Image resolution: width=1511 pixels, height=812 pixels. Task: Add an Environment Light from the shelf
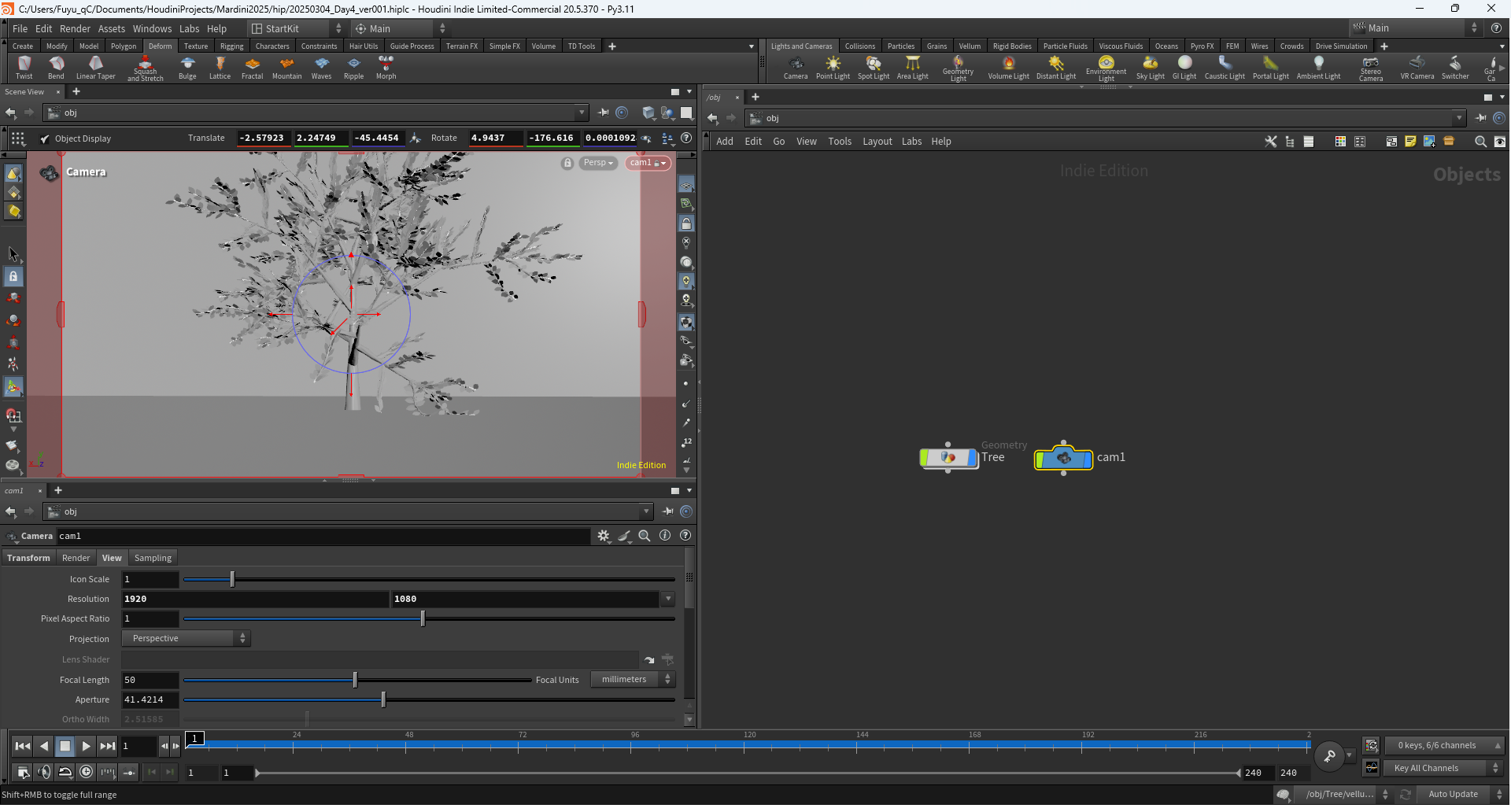click(x=1106, y=68)
